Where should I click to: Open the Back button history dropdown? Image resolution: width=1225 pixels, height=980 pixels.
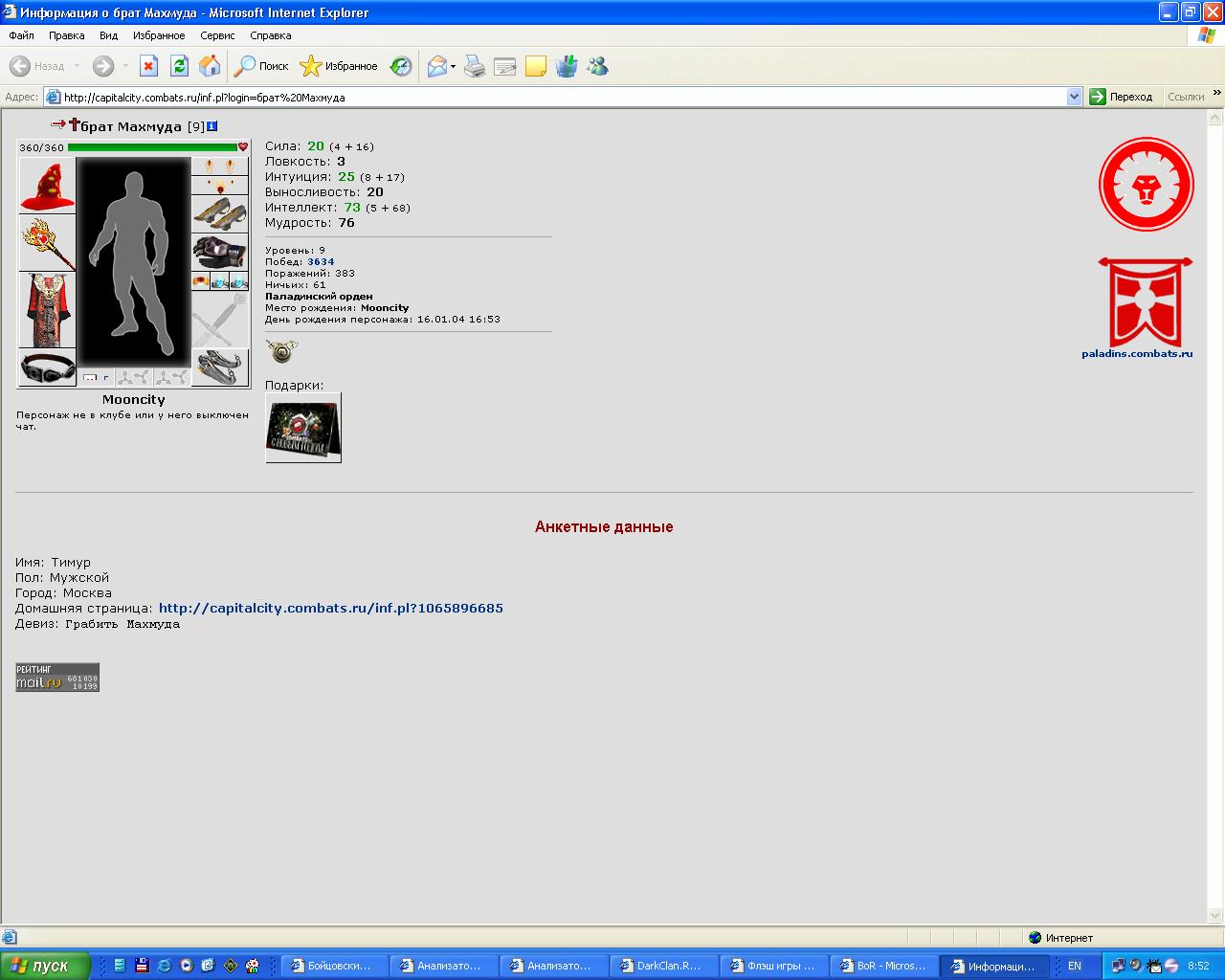[x=78, y=66]
